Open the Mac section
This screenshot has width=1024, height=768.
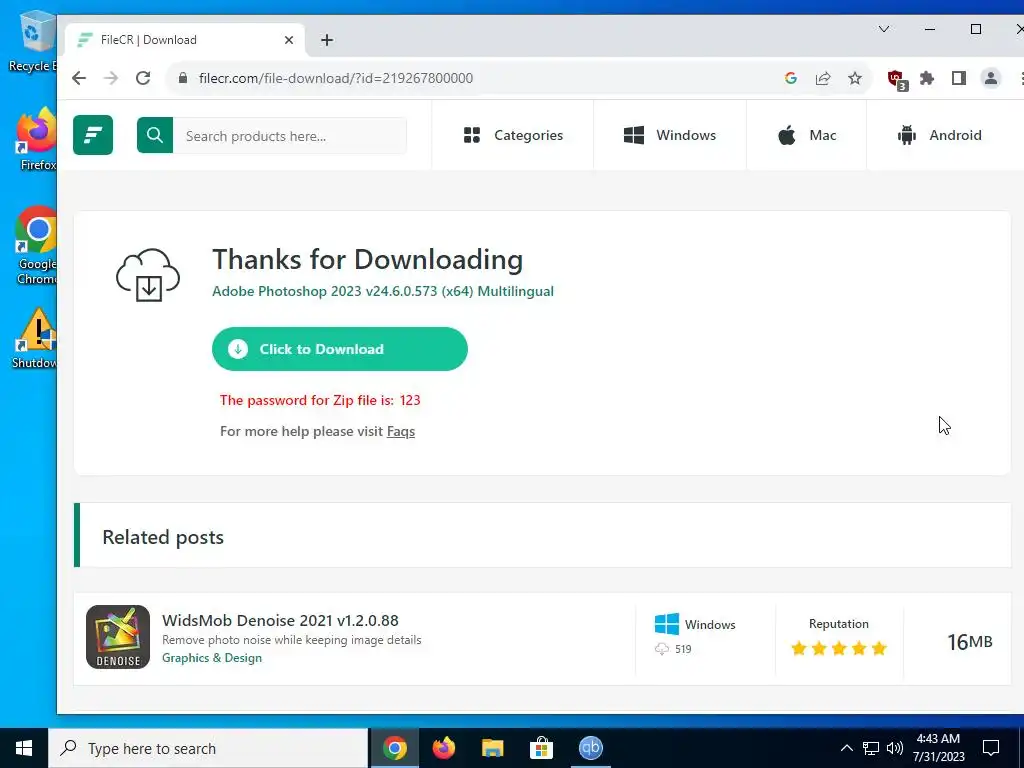(807, 135)
